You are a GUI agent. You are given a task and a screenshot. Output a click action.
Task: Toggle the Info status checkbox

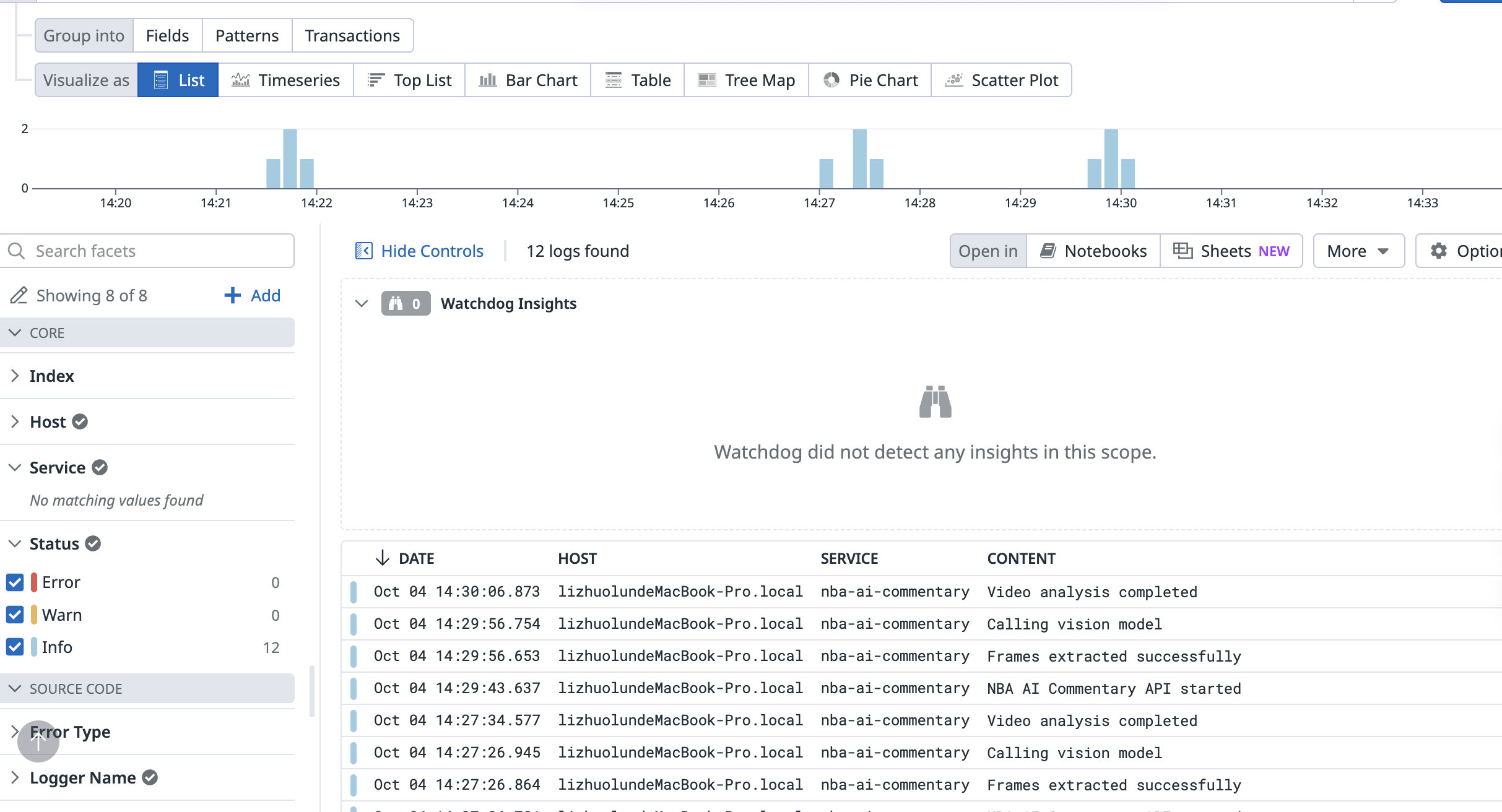click(x=15, y=647)
